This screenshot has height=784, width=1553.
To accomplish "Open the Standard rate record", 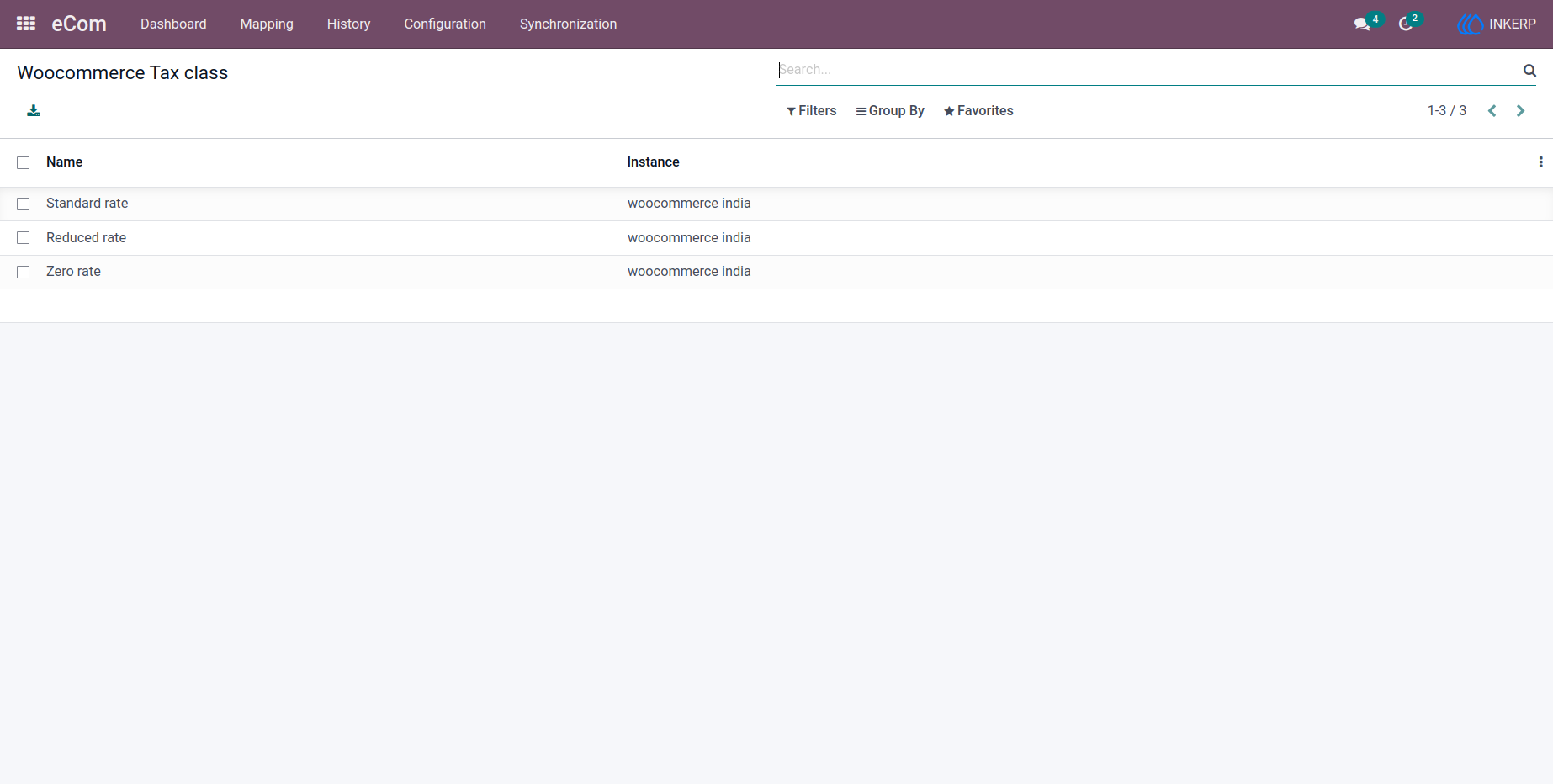I will [87, 204].
